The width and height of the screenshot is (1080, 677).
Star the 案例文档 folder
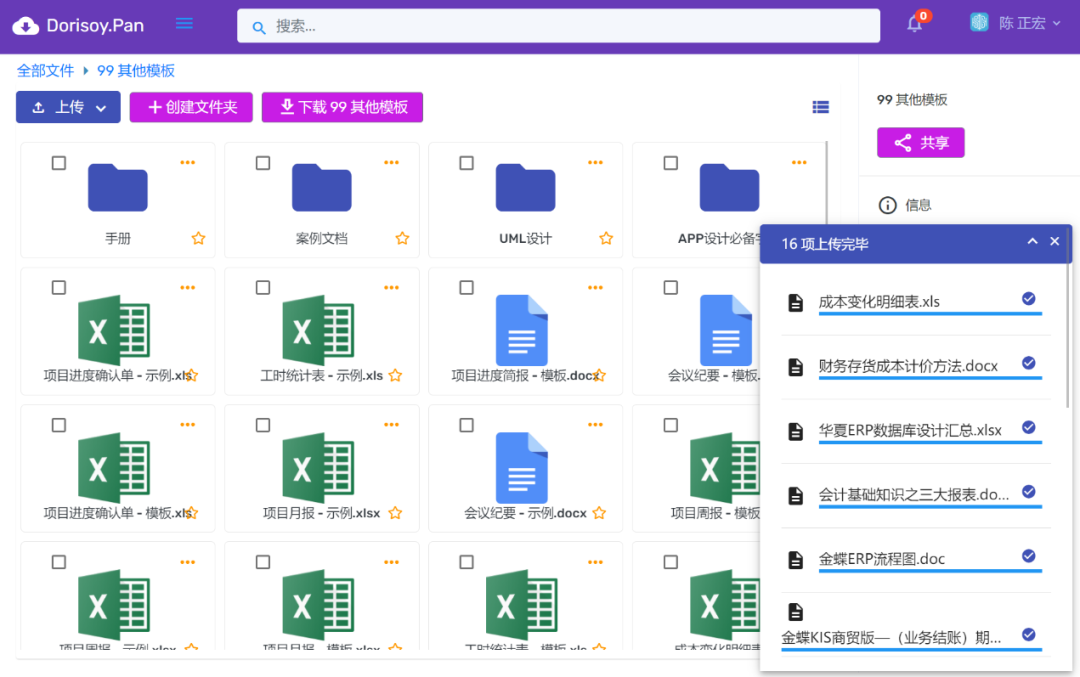(x=402, y=238)
